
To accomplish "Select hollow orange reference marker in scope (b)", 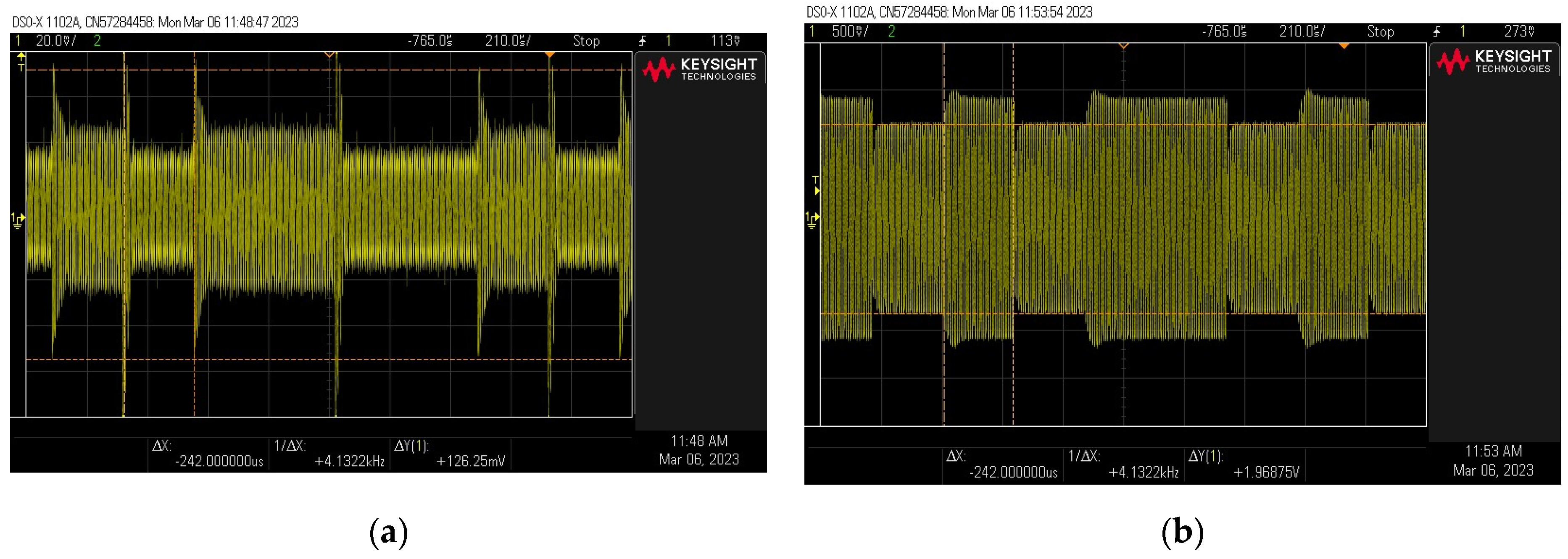I will click(1124, 46).
